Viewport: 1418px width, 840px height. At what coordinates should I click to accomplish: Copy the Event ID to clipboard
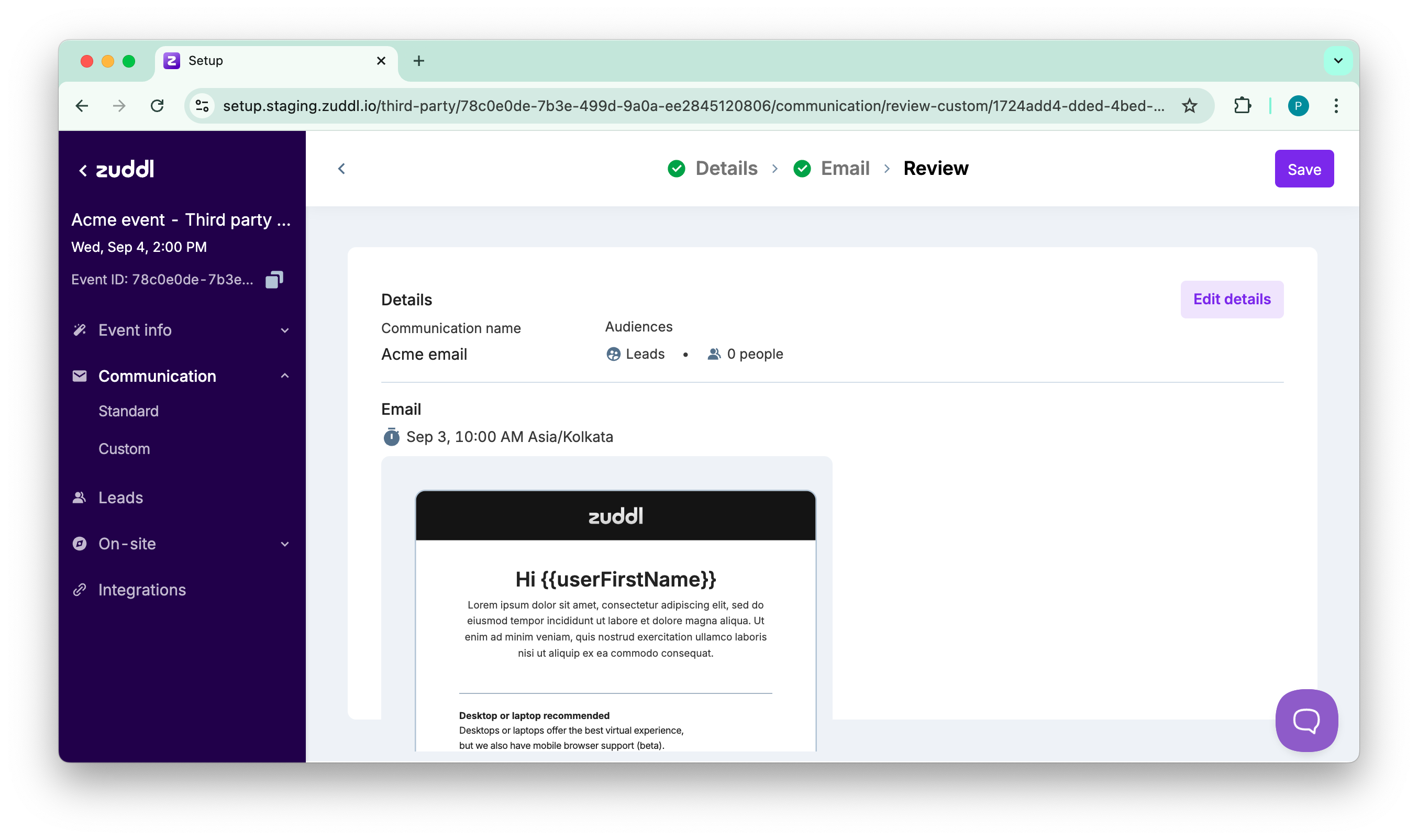274,280
